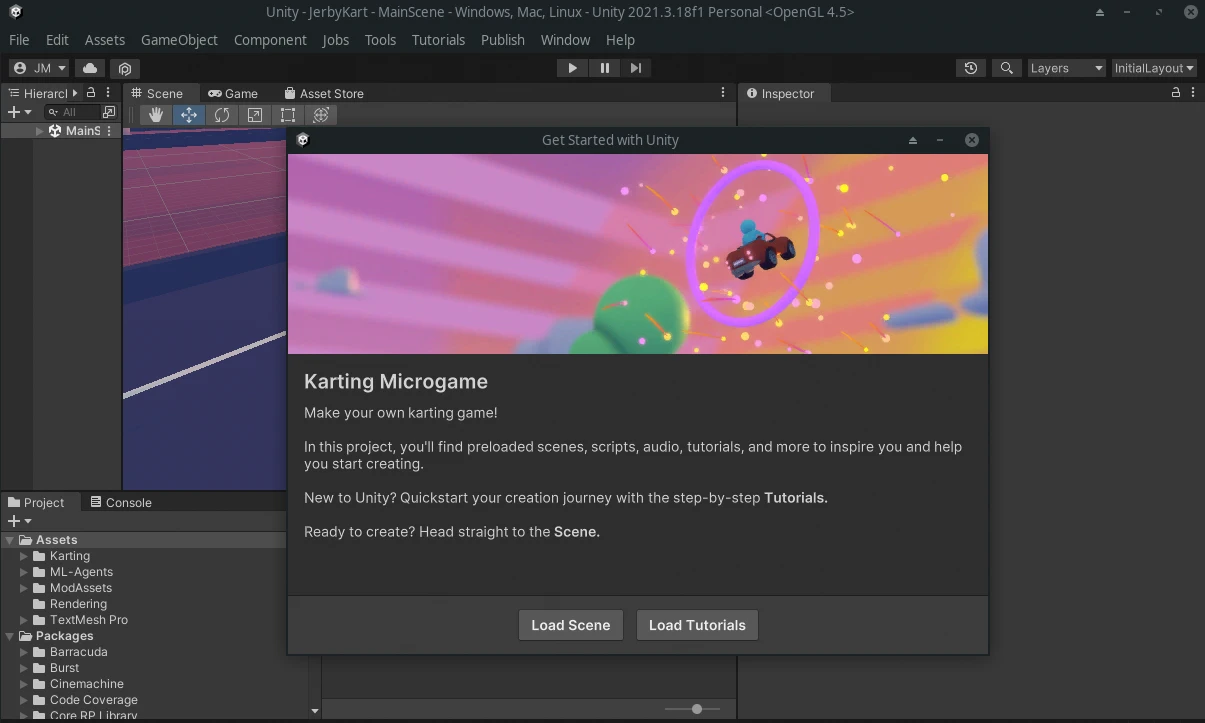1205x723 pixels.
Task: Toggle the Inspector panel lock
Action: click(1176, 92)
